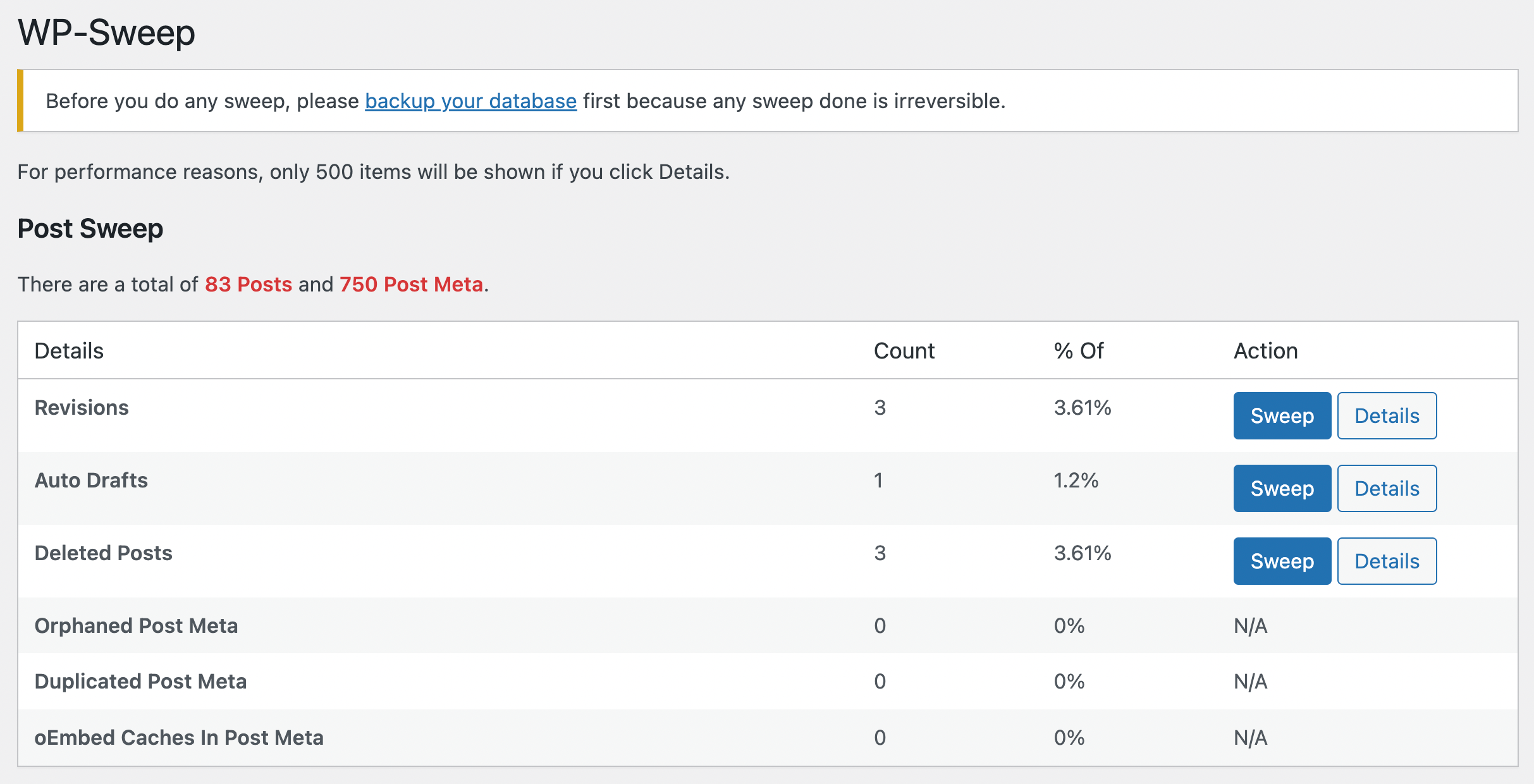This screenshot has height=784, width=1534.
Task: Click the Details column header
Action: pos(69,351)
